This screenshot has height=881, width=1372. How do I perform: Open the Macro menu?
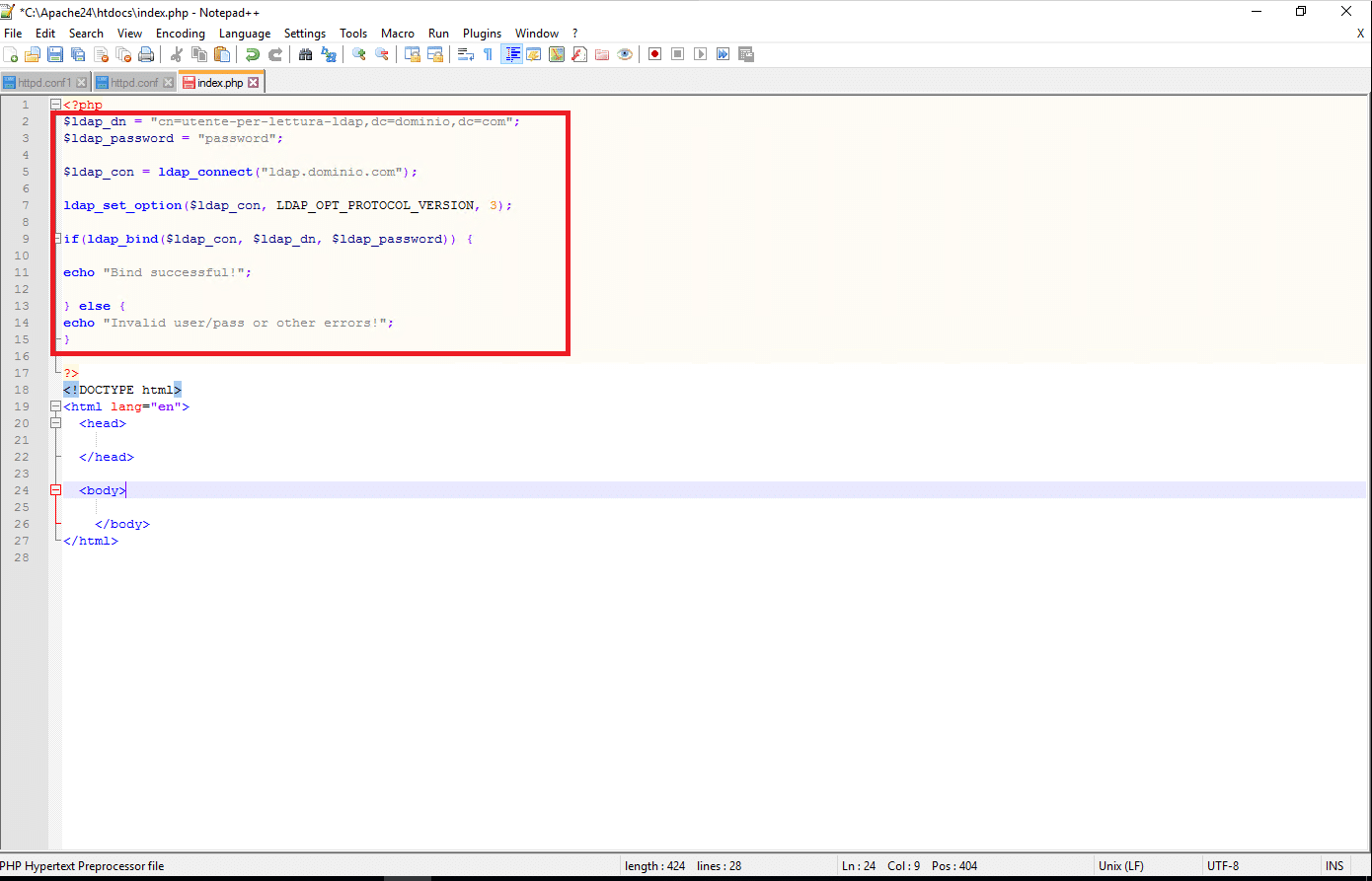398,34
